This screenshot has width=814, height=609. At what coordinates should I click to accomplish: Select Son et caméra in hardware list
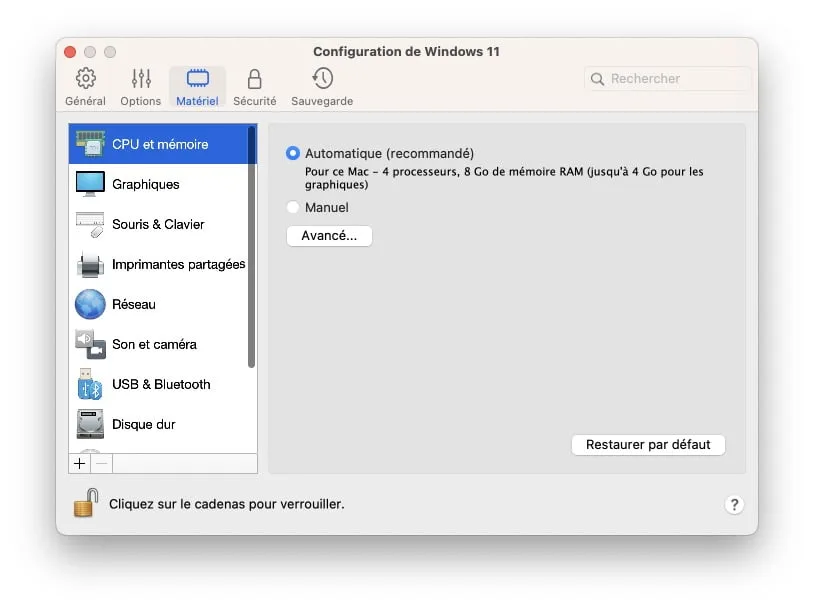pos(162,344)
